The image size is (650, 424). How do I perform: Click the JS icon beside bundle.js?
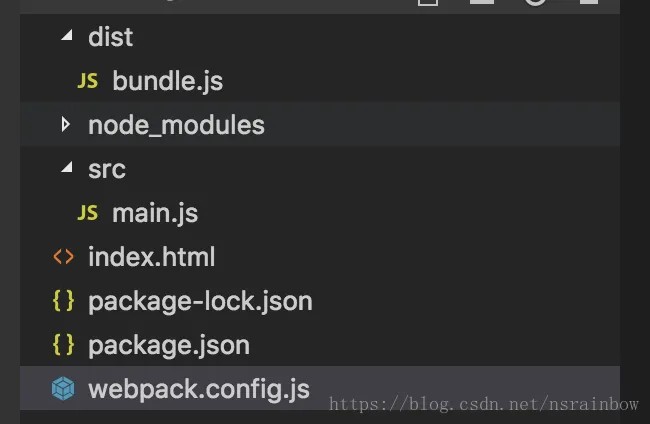point(88,81)
